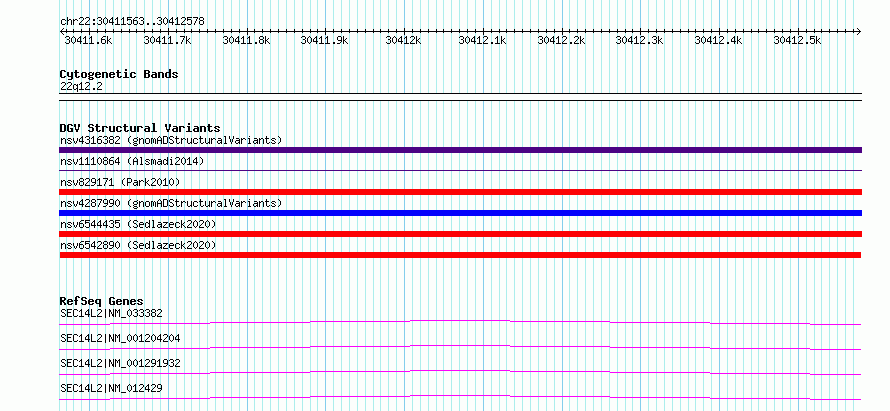
Task: Click the 30411.6k ruler tick label
Action: click(89, 40)
